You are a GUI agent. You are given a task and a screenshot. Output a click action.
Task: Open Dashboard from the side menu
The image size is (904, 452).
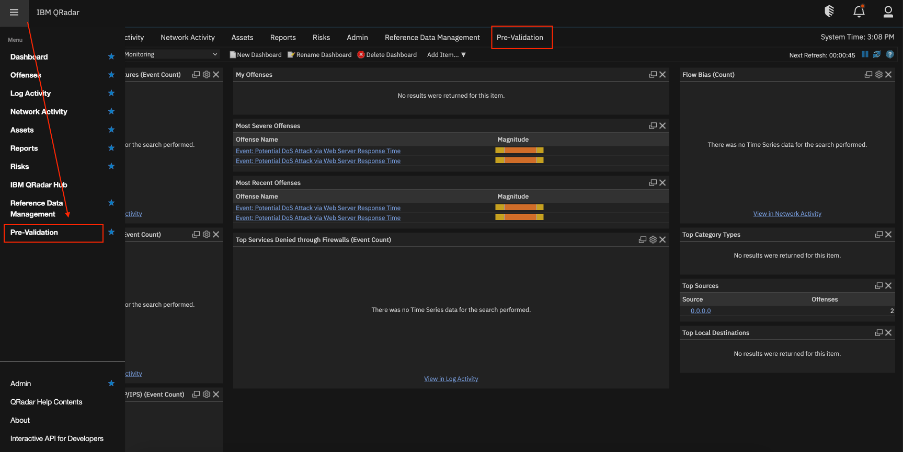tap(29, 57)
